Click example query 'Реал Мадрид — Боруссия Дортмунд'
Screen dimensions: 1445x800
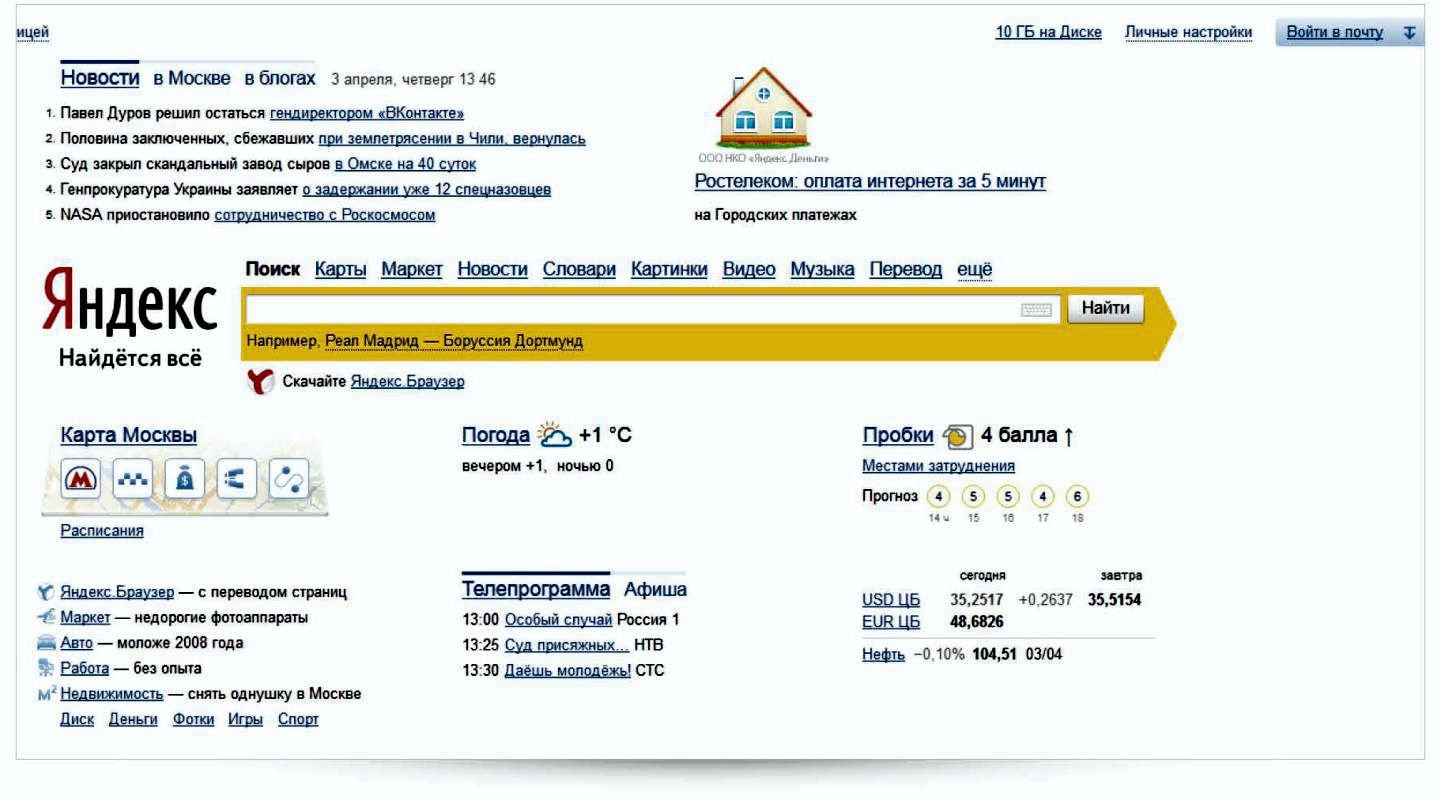click(454, 342)
